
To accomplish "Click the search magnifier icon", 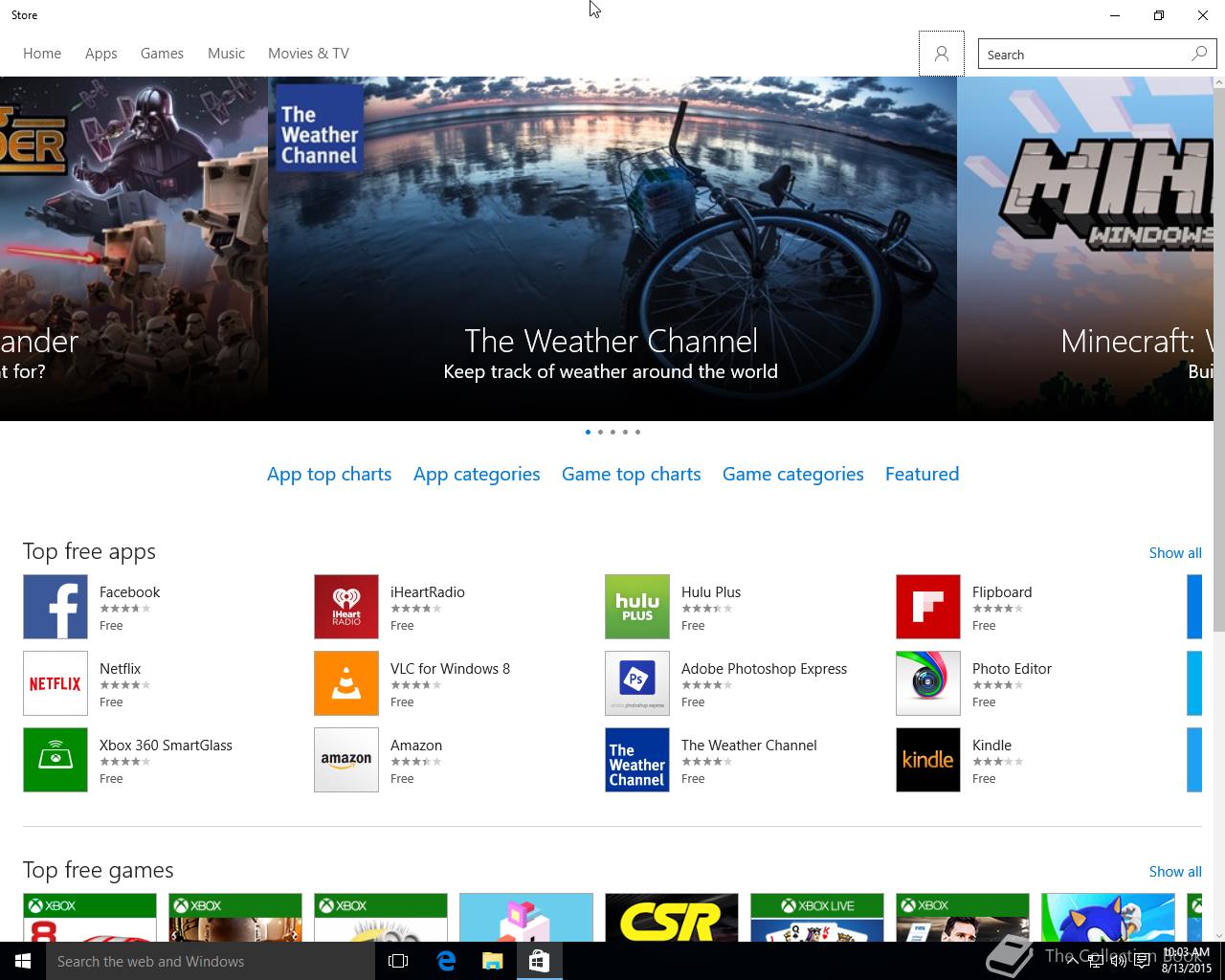I will [1199, 54].
